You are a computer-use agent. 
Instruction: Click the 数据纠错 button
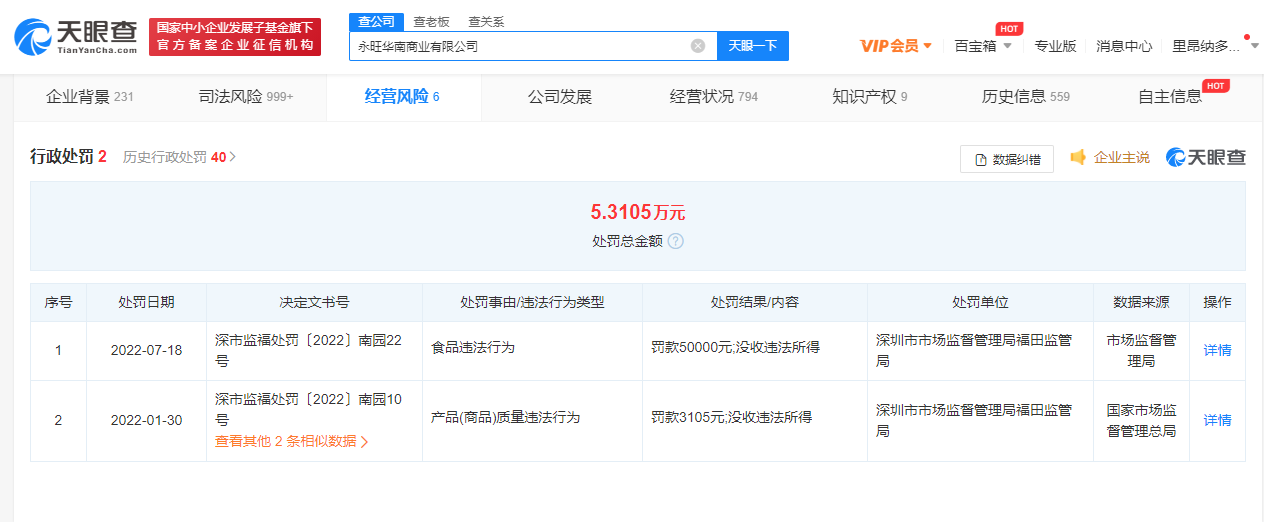pos(1007,159)
